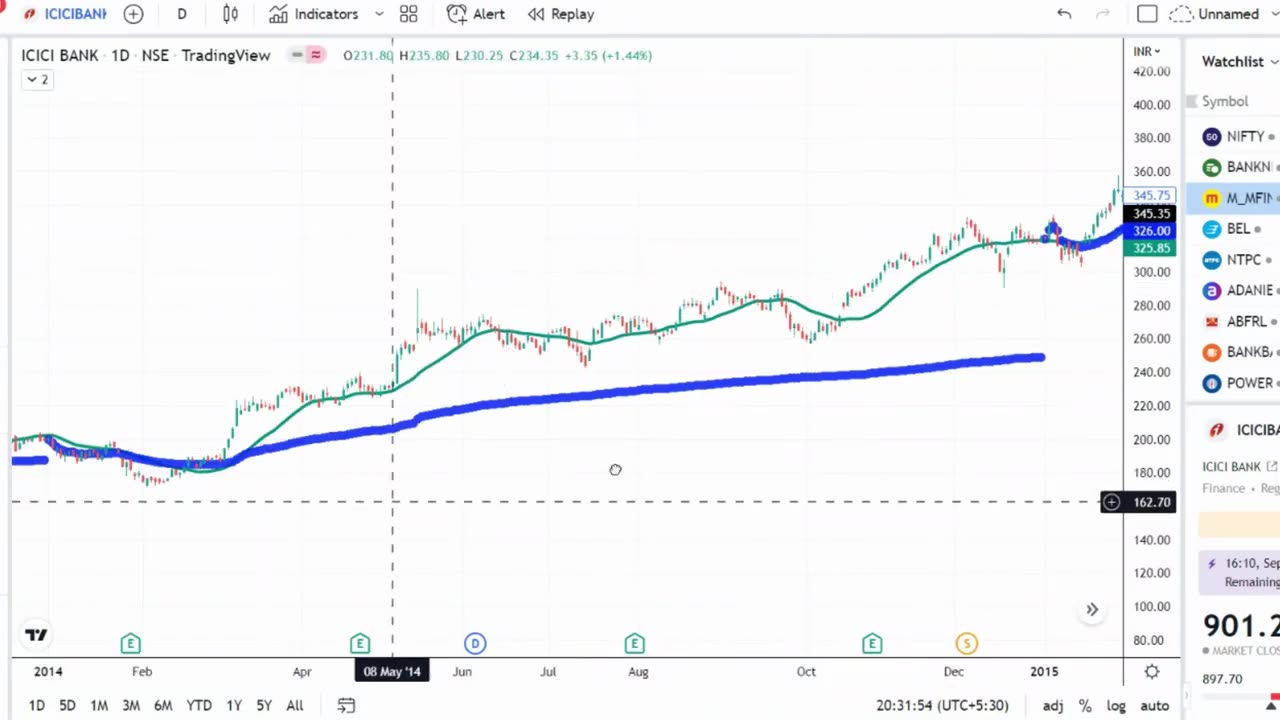Select M_MFIN in the watchlist
This screenshot has width=1280, height=720.
[x=1233, y=198]
